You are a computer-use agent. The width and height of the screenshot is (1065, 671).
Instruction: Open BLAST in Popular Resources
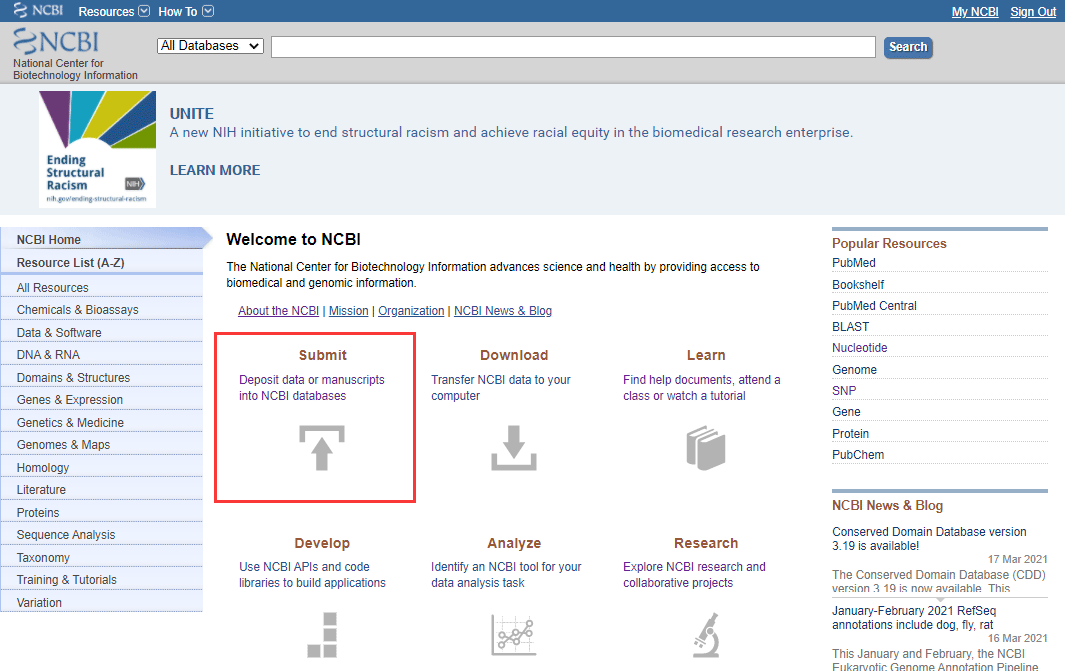pyautogui.click(x=850, y=327)
